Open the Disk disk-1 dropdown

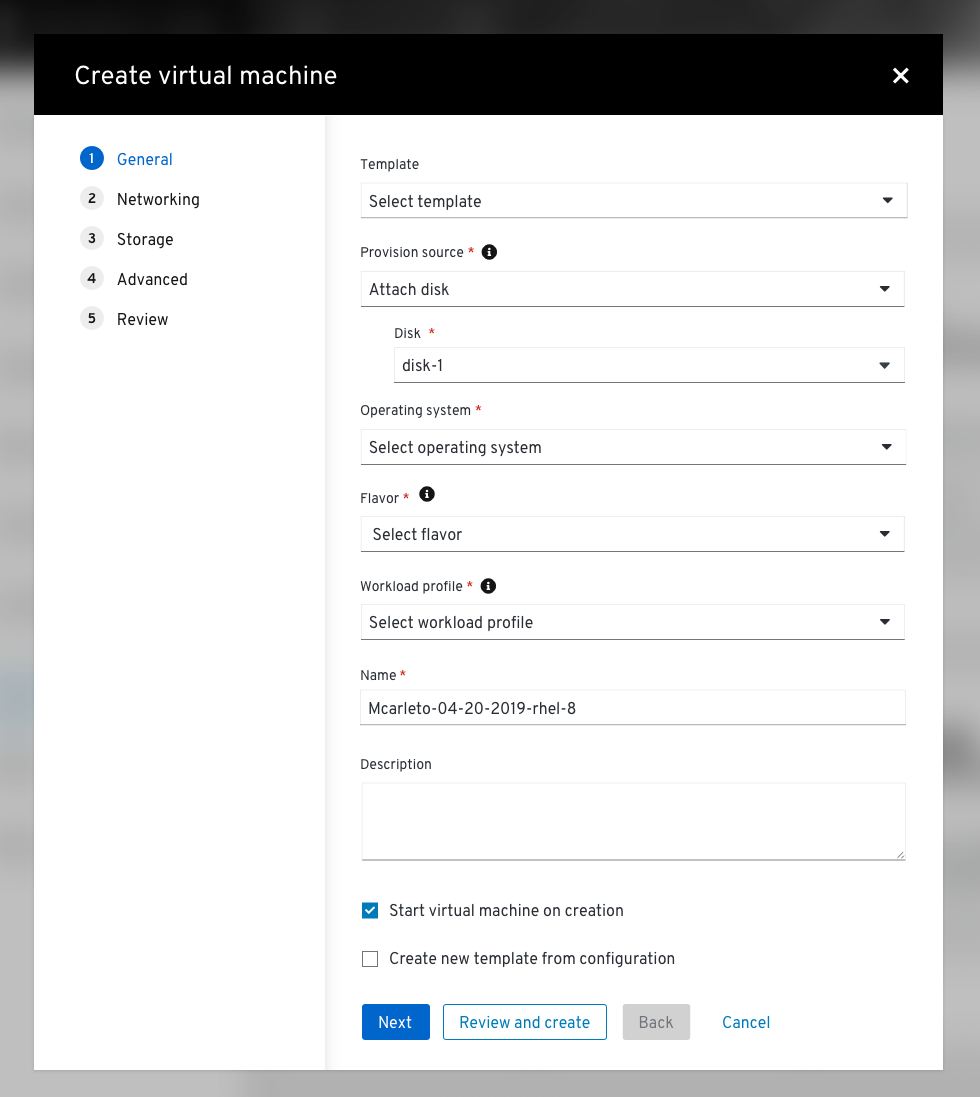(x=649, y=365)
